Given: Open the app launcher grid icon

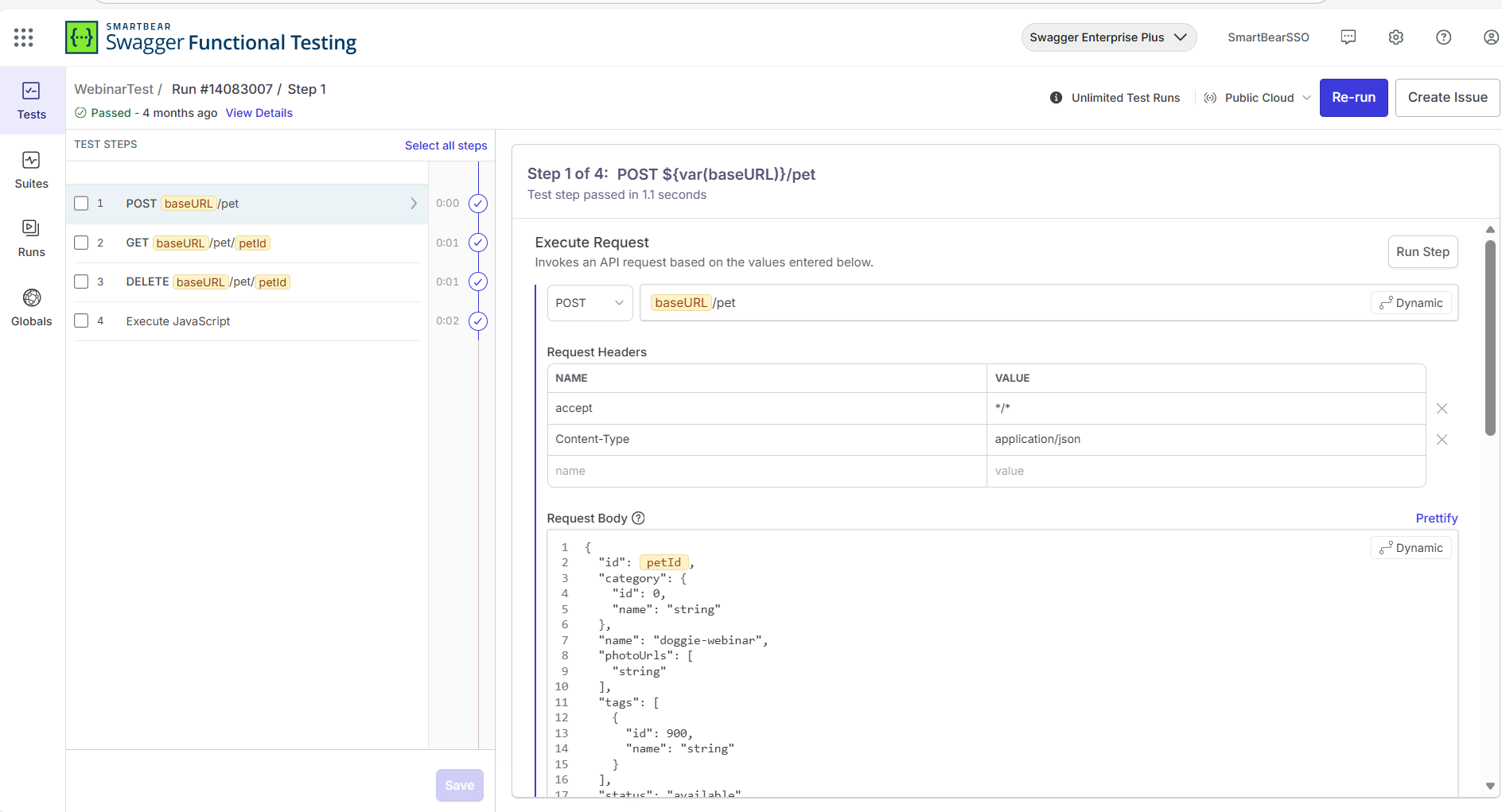Looking at the screenshot, I should [23, 37].
